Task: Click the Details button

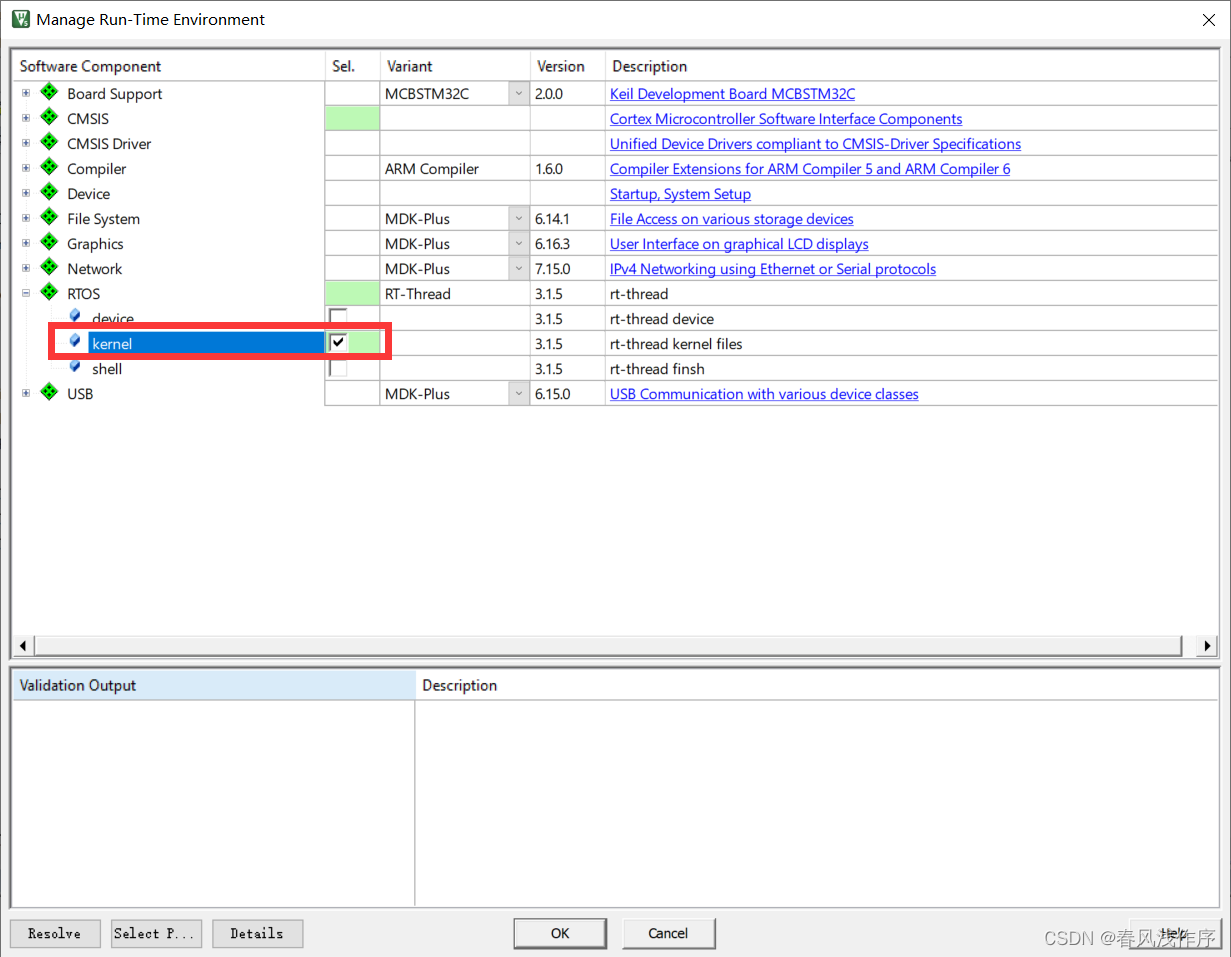Action: pyautogui.click(x=257, y=933)
